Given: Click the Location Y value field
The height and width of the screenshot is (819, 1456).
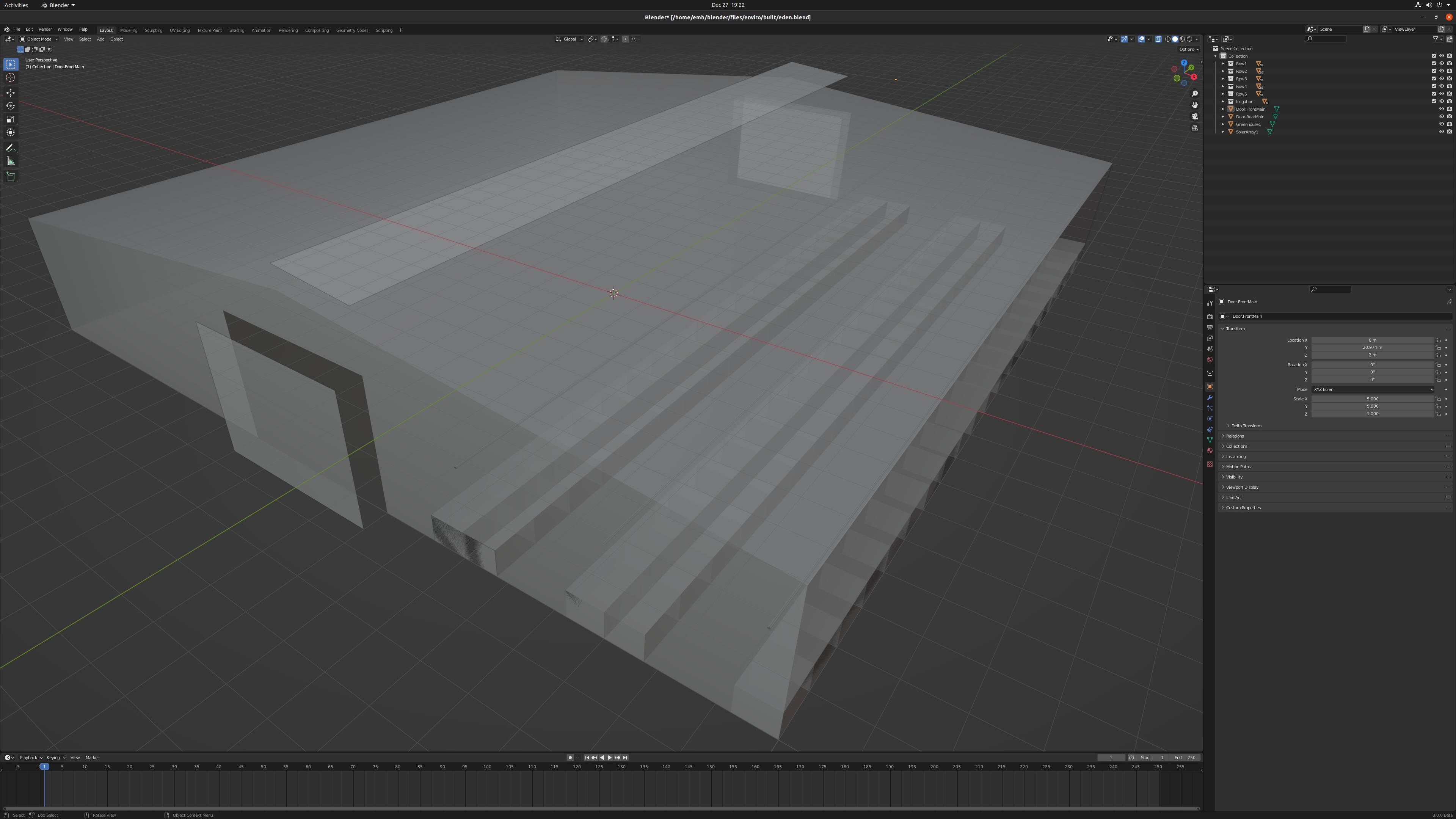Looking at the screenshot, I should click(x=1372, y=348).
